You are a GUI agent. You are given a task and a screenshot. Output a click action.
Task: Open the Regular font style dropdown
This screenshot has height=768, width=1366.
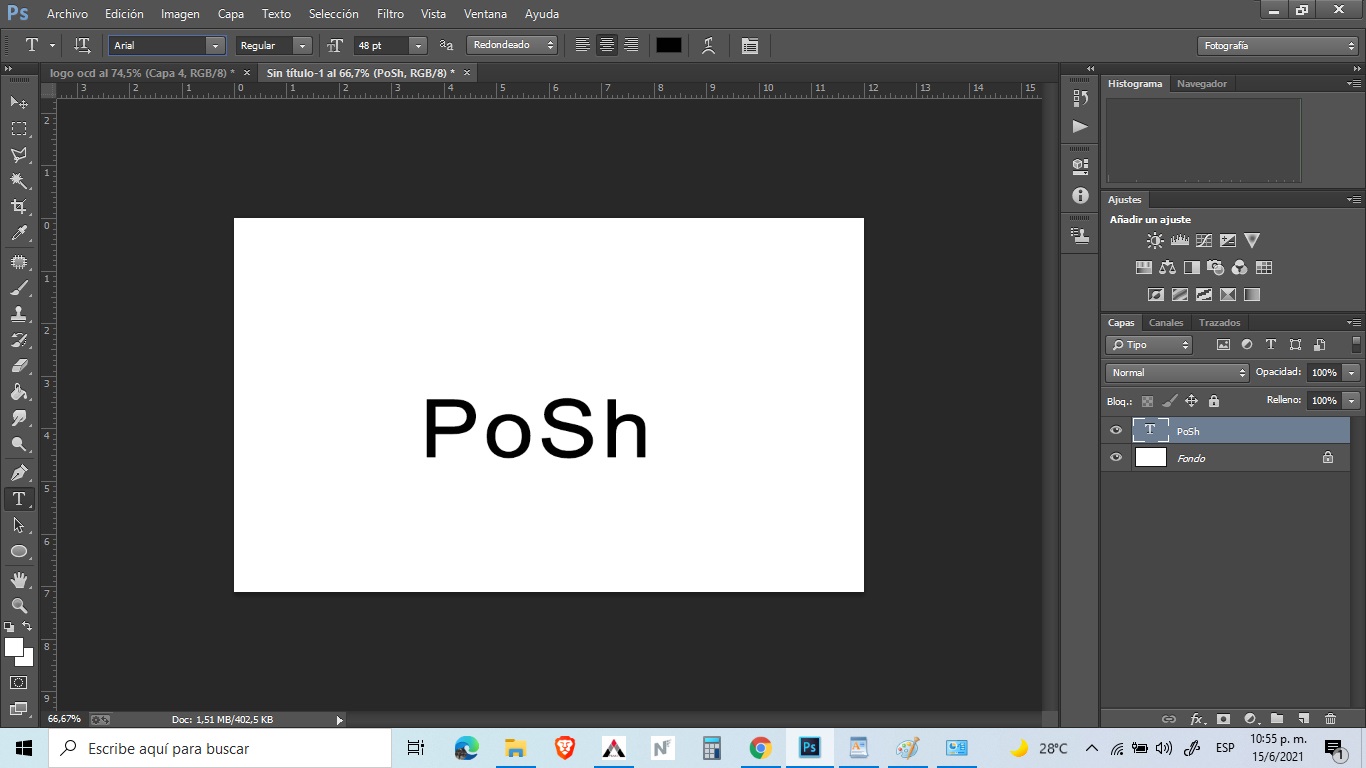pyautogui.click(x=302, y=45)
